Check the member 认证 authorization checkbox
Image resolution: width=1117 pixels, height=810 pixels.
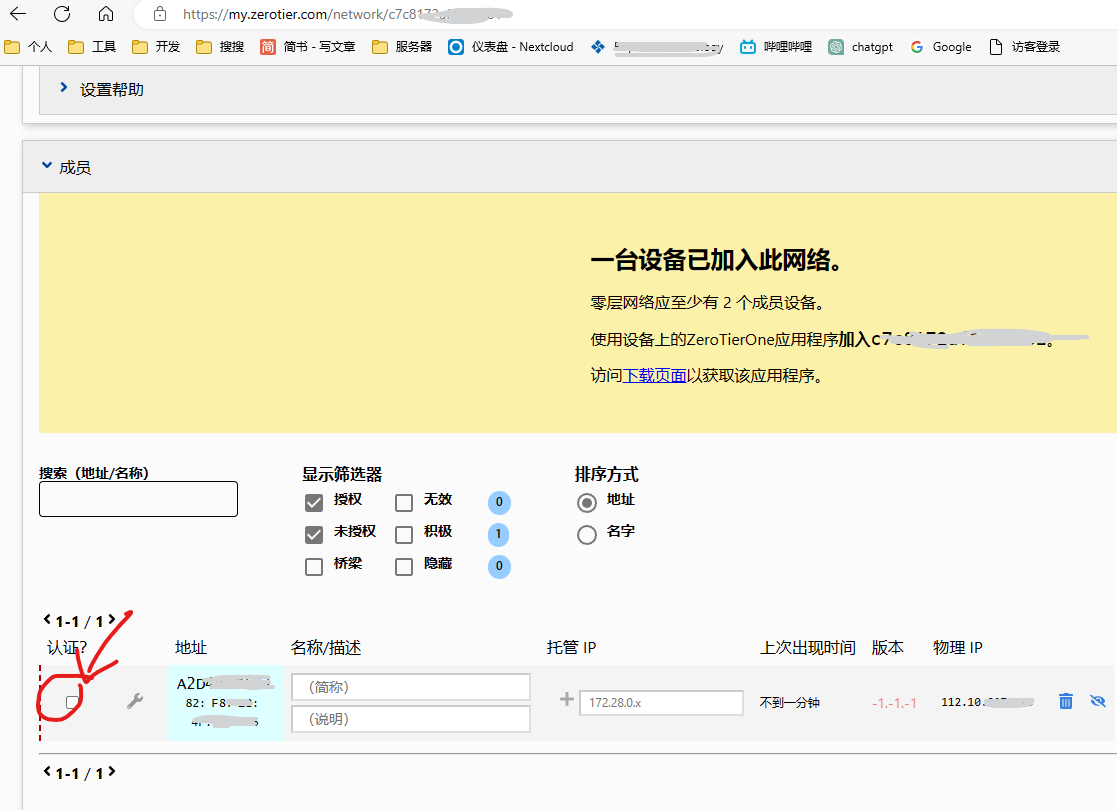(72, 702)
